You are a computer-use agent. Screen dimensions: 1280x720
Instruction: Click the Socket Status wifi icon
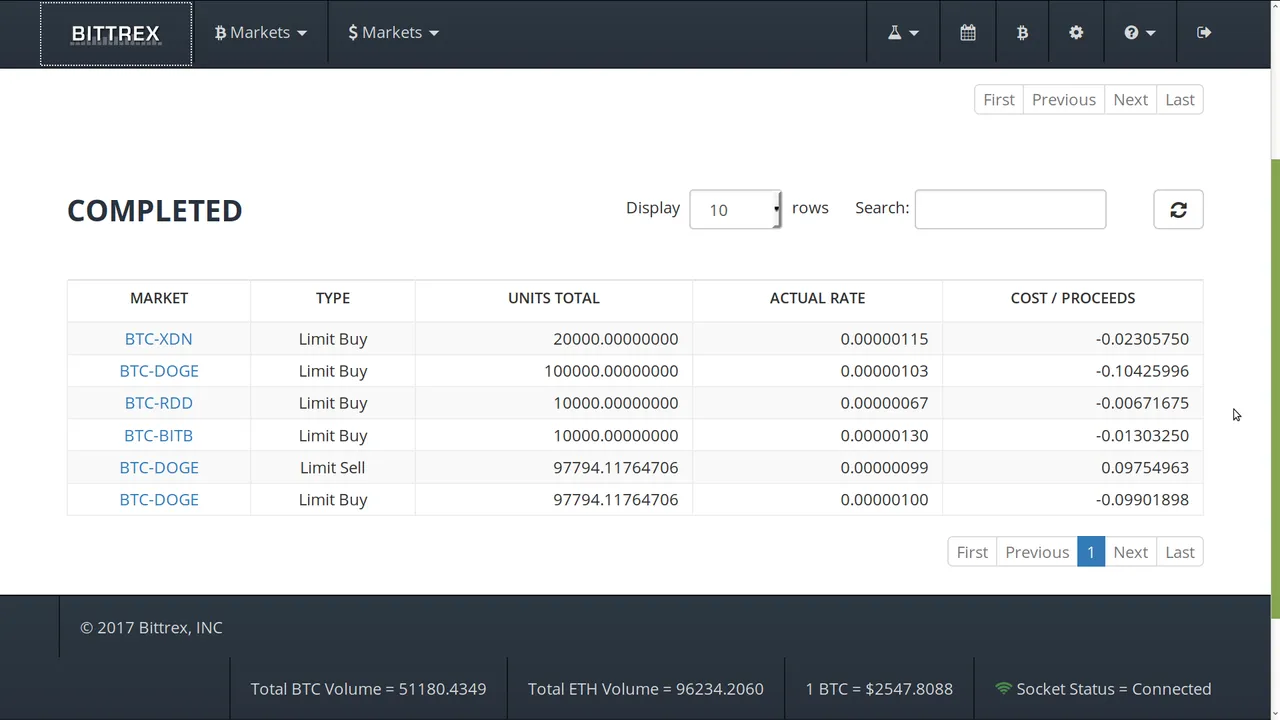(x=1003, y=689)
